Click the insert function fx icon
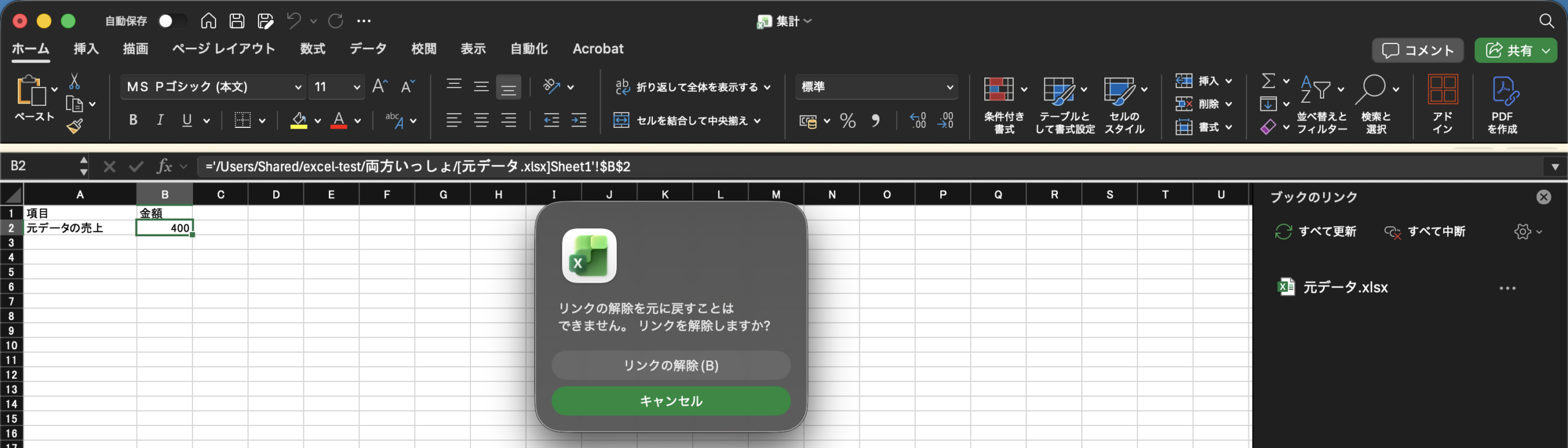This screenshot has height=448, width=1568. pyautogui.click(x=164, y=166)
